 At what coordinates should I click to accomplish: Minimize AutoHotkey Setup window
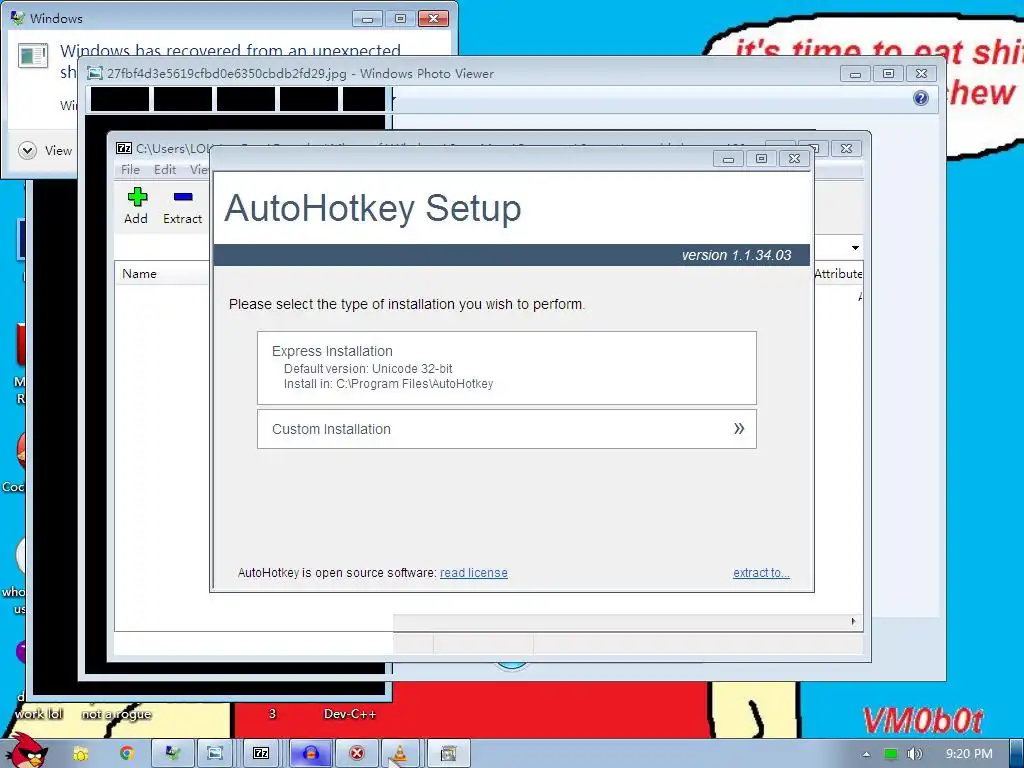pos(728,159)
